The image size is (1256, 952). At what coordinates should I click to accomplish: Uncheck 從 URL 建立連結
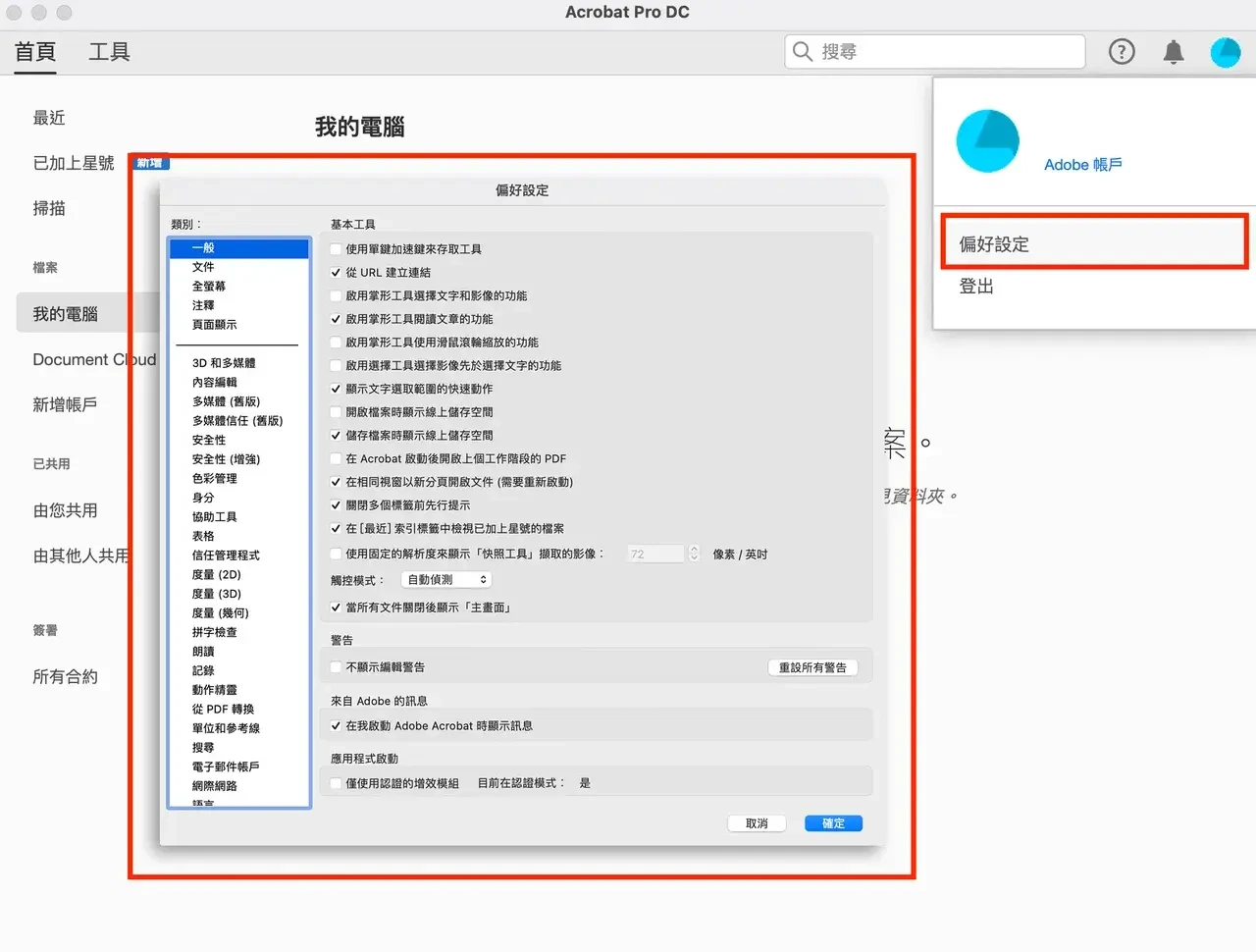336,273
